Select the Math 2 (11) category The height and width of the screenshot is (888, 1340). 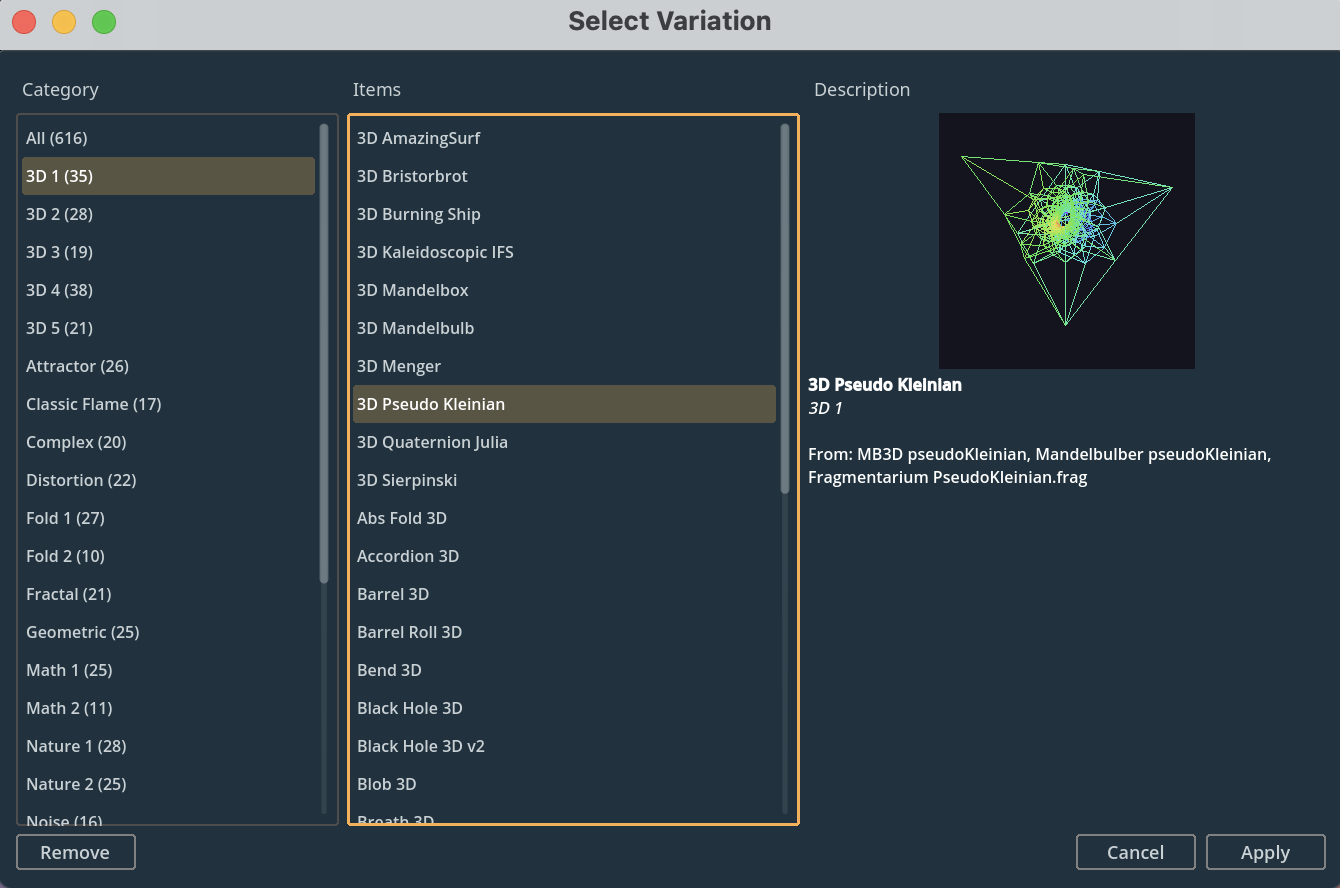[x=168, y=708]
